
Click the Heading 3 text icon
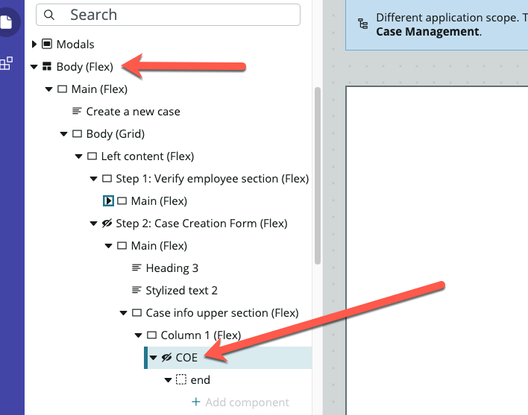(136, 268)
